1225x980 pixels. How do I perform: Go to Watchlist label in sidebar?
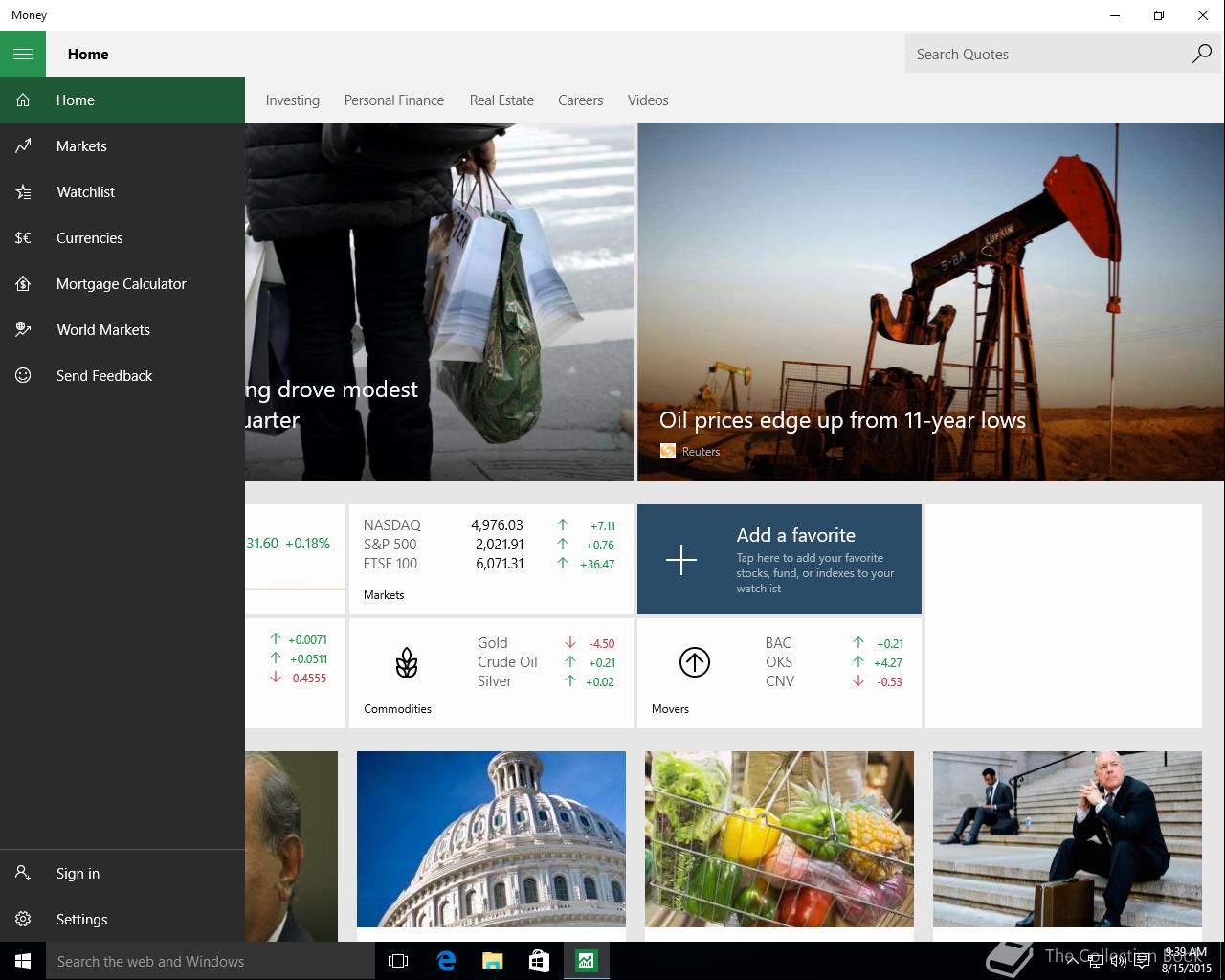[85, 191]
